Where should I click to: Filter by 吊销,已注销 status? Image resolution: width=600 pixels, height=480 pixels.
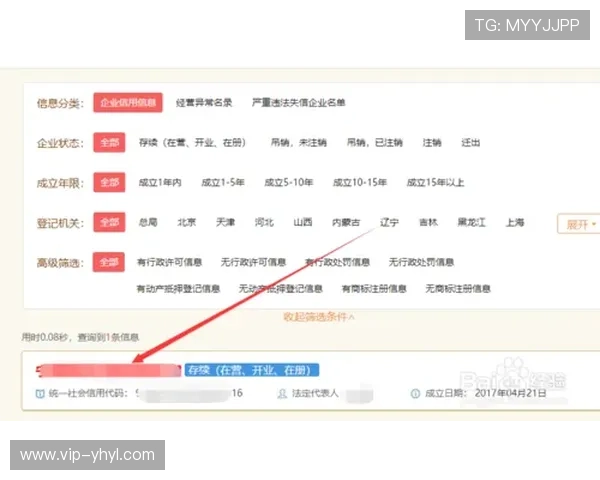point(375,143)
